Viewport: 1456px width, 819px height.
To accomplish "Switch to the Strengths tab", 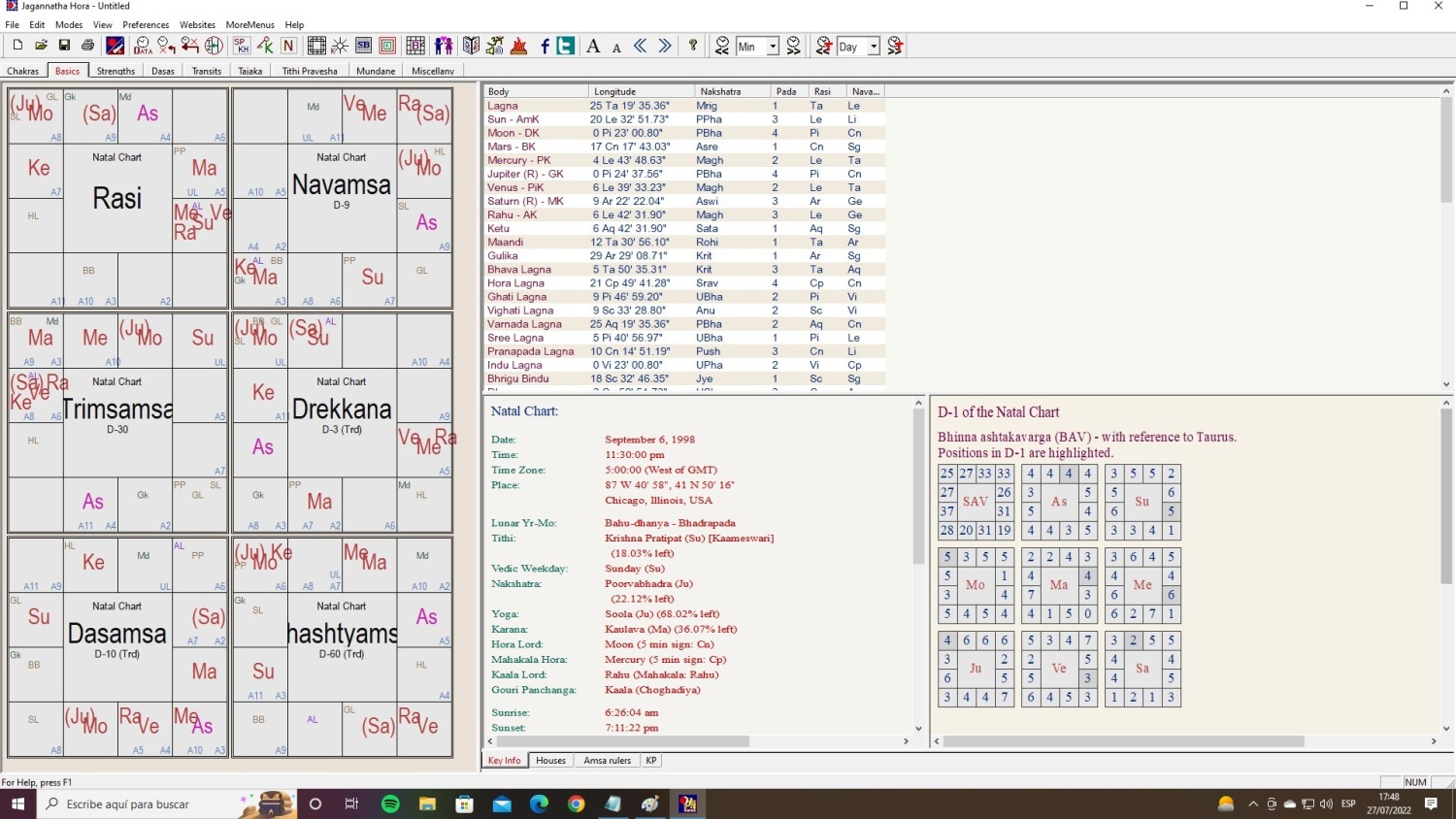I will pos(116,71).
